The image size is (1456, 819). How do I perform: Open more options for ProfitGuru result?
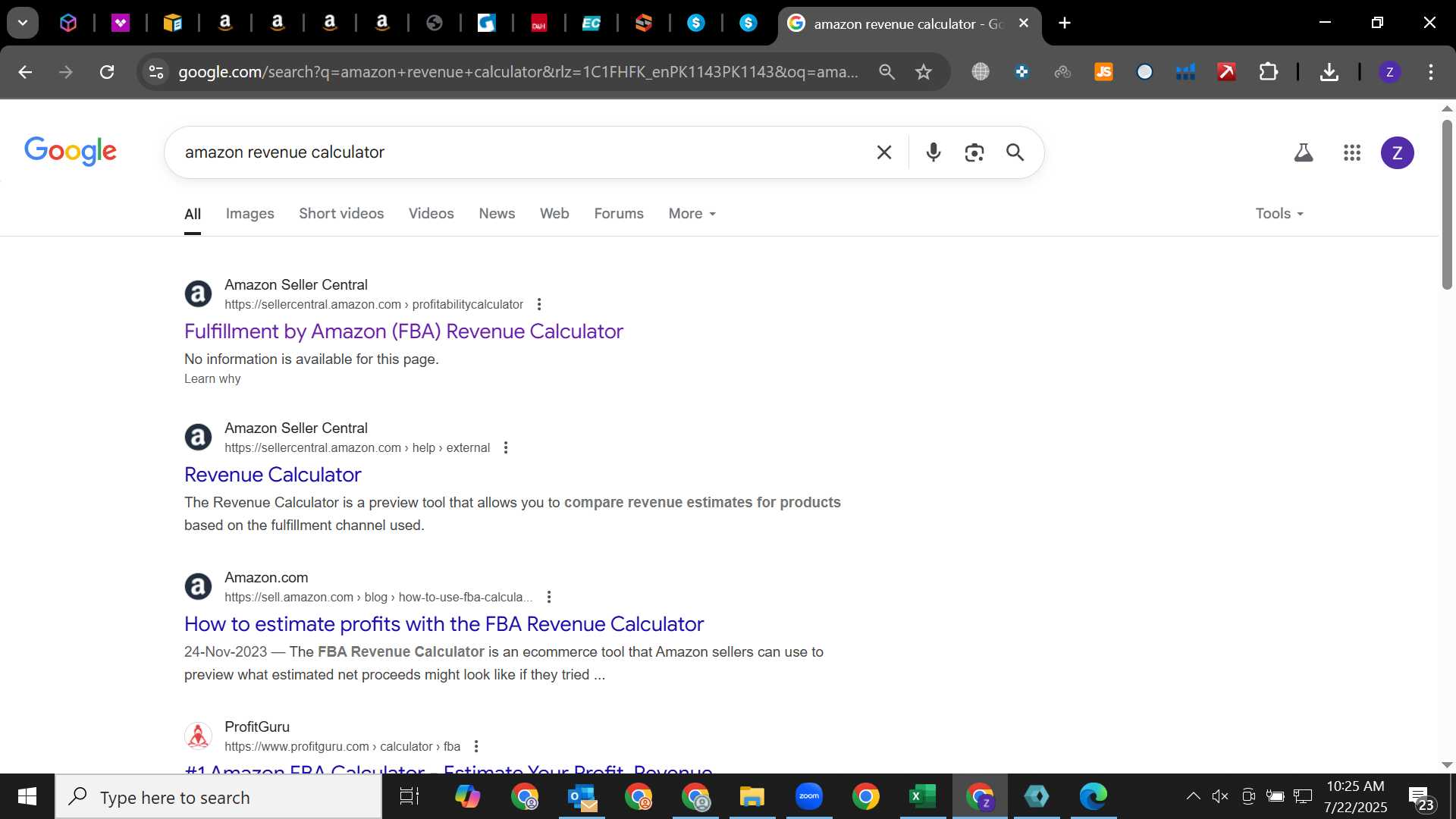point(476,746)
